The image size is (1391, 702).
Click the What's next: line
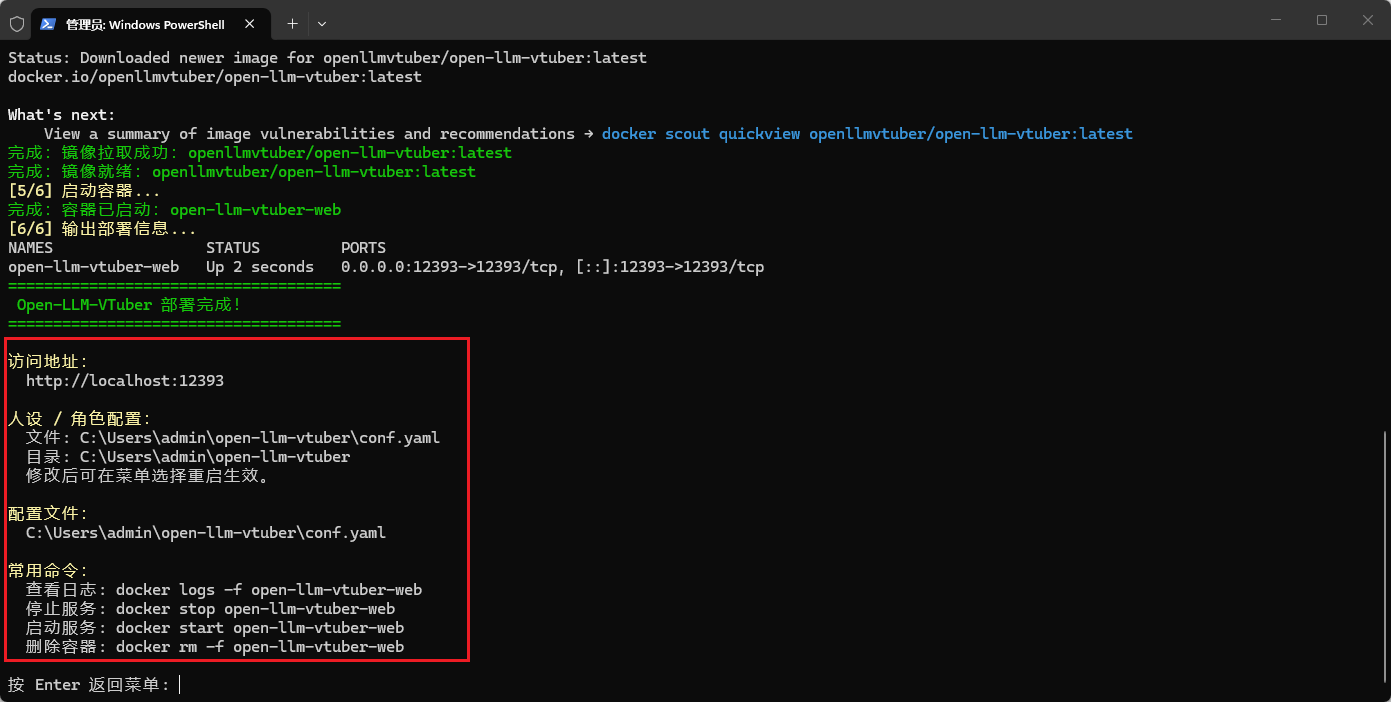click(62, 115)
